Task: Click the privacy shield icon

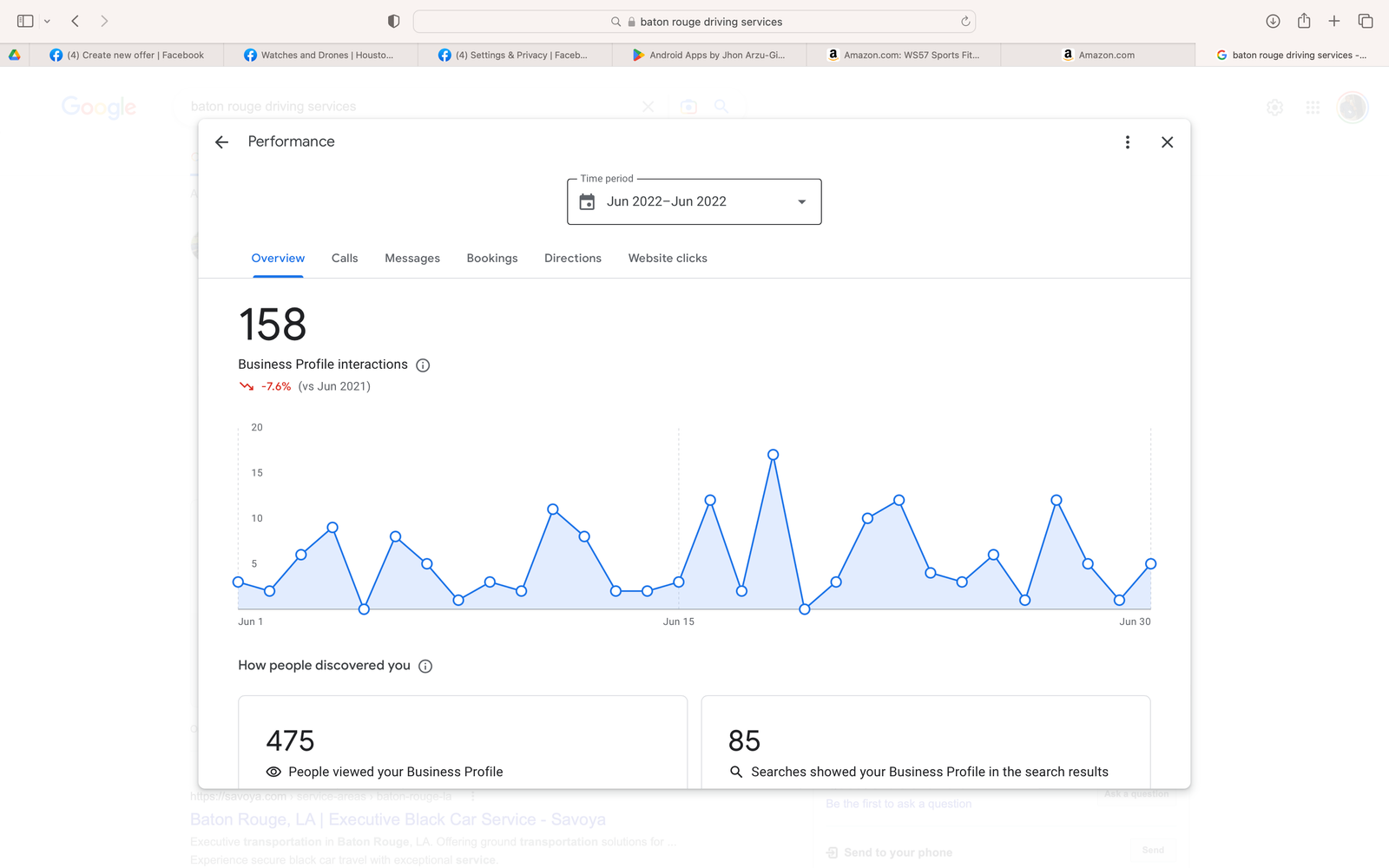Action: coord(393,22)
